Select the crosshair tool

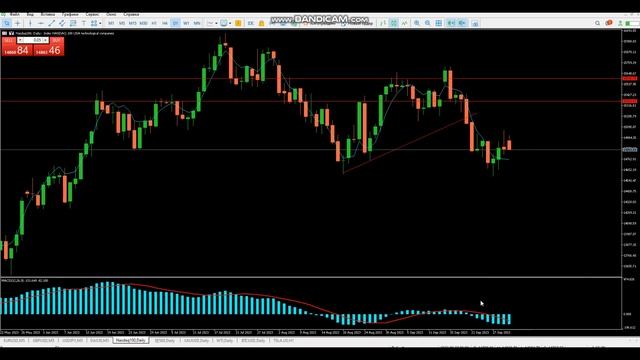[x=18, y=23]
